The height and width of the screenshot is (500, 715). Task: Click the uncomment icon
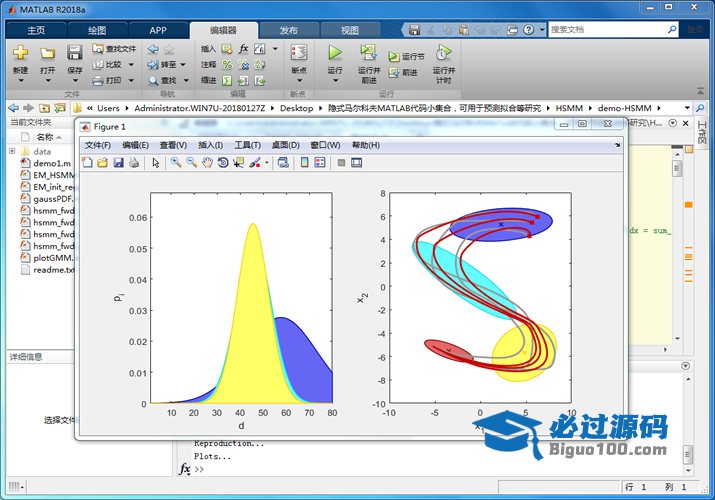click(244, 65)
